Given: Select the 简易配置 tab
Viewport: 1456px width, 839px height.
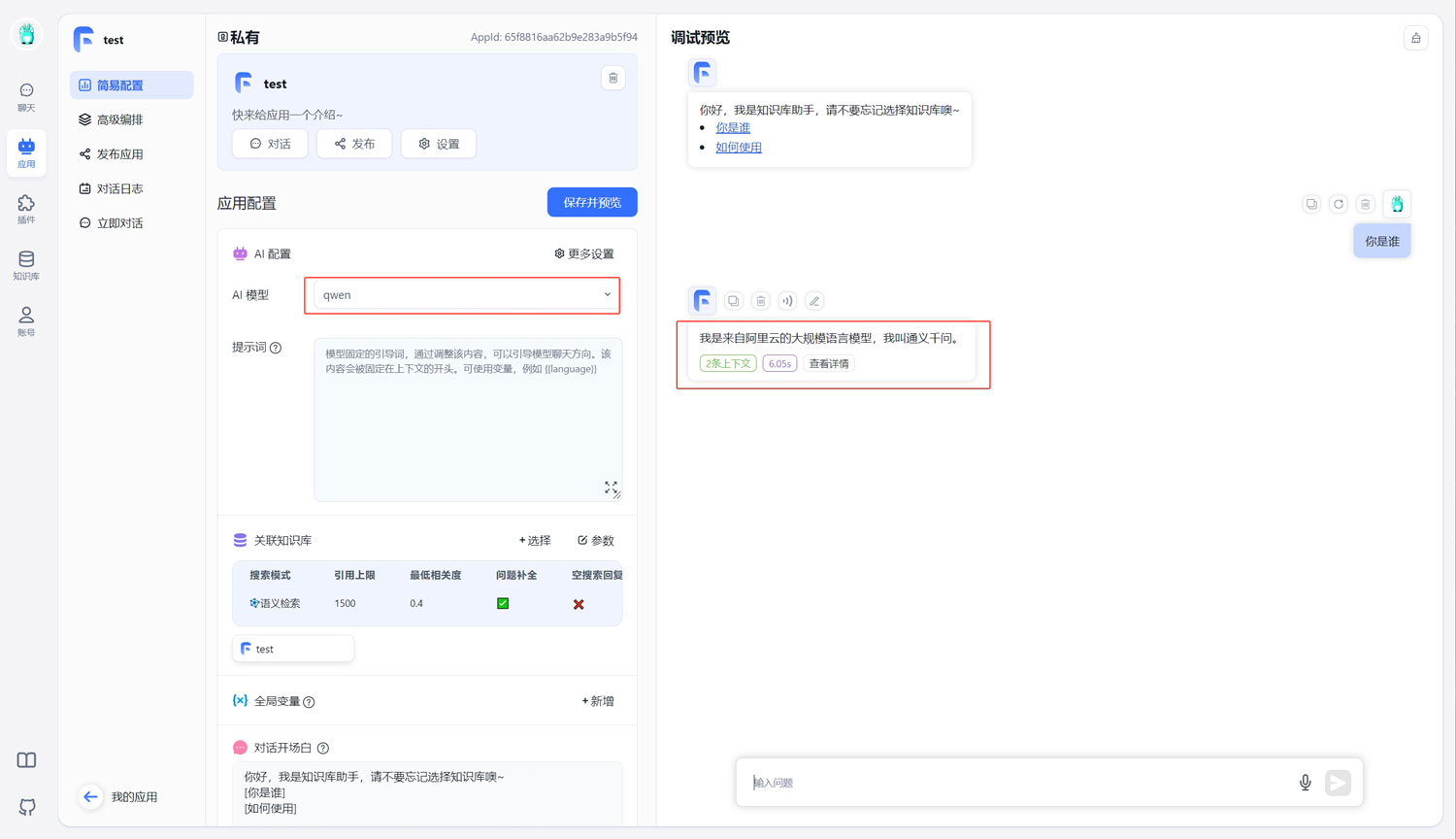Looking at the screenshot, I should tap(131, 85).
